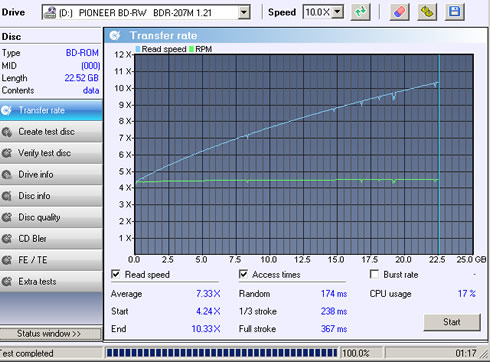Click the drive icon in the drive selector

[x=50, y=13]
